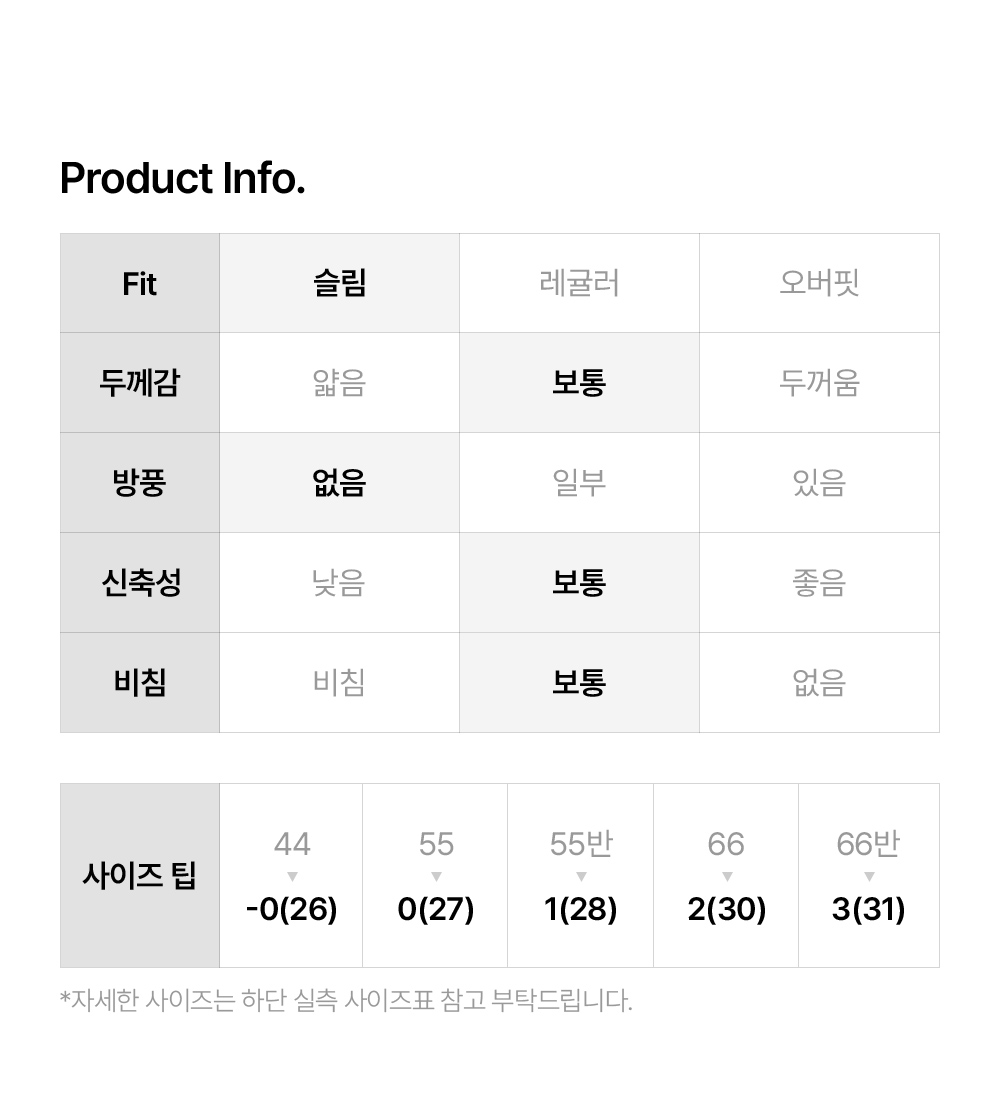Click the small triangle below size 55
Viewport: 1000px width, 1110px height.
tap(436, 877)
